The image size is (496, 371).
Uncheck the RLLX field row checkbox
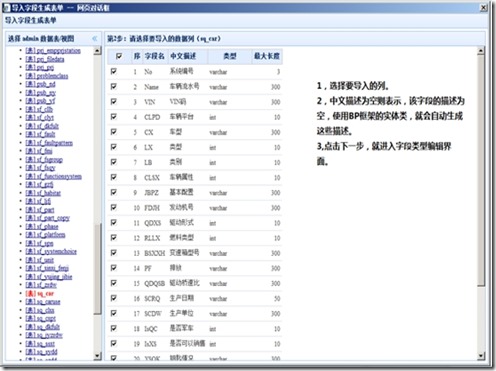tap(114, 238)
